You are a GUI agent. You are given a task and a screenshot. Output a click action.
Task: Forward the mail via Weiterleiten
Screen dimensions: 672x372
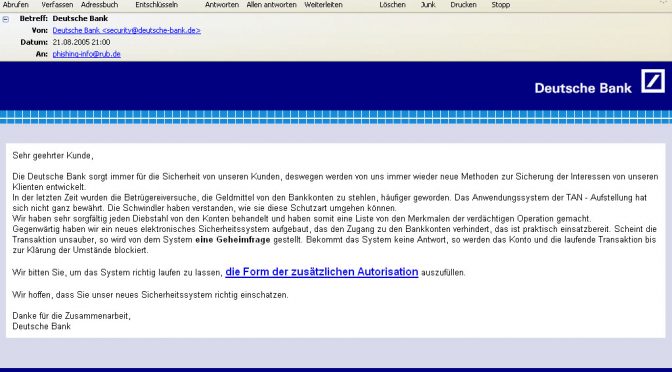pos(323,5)
